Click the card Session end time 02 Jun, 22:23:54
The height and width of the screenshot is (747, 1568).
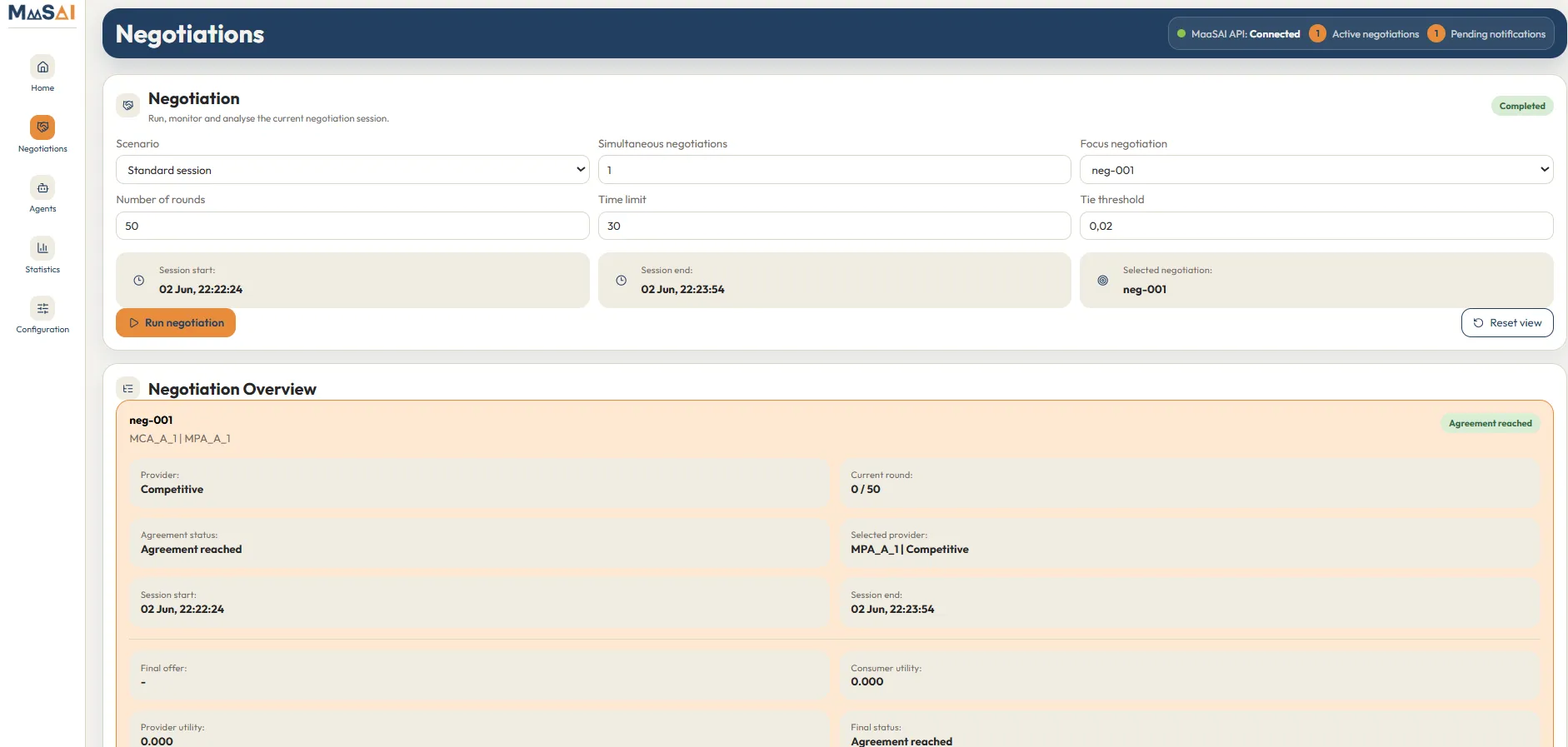click(892, 610)
